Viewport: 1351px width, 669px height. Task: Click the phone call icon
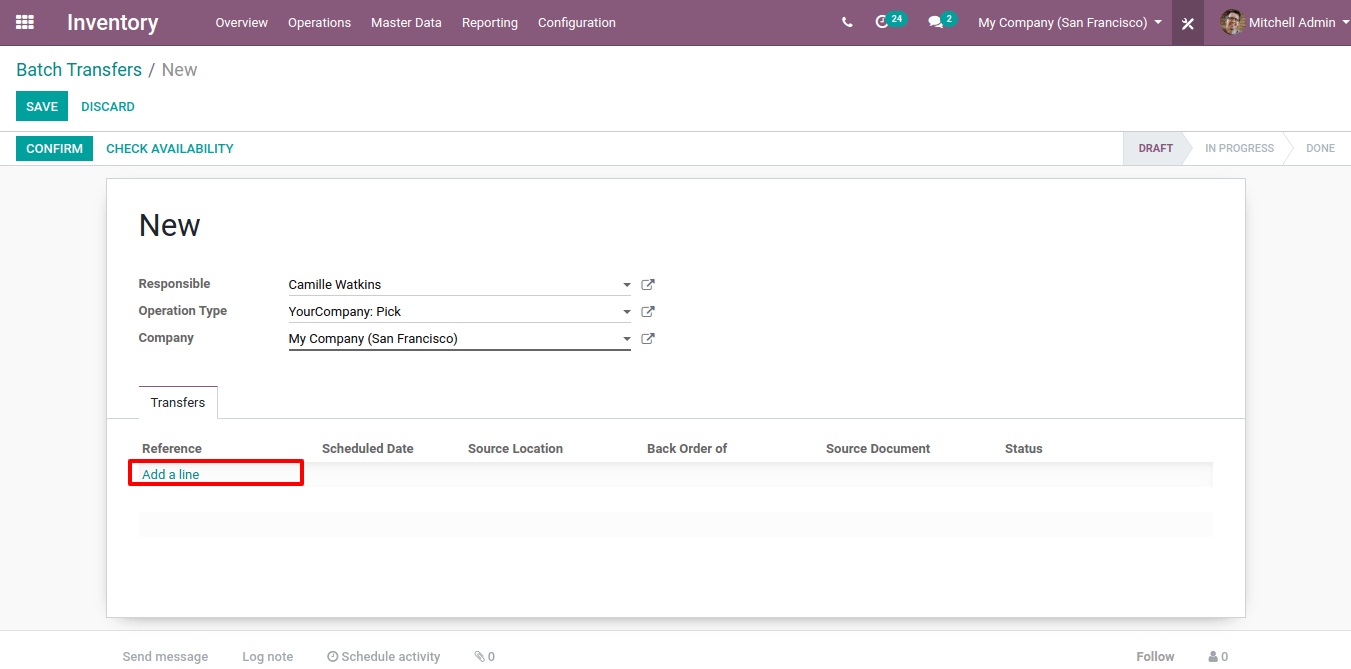[847, 22]
